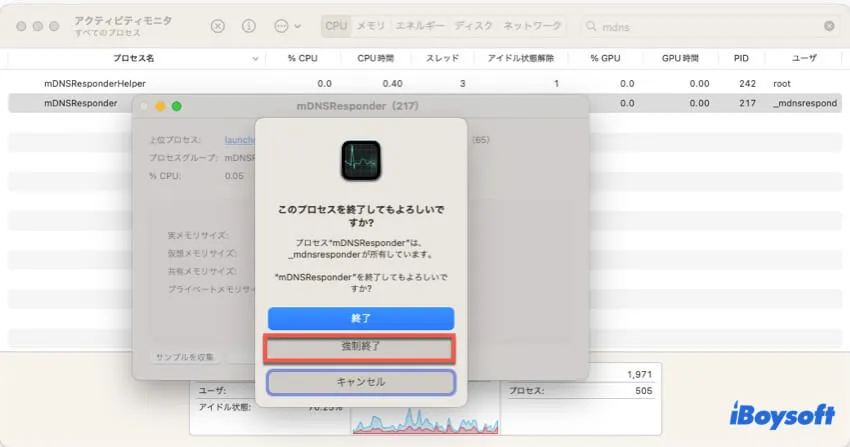Click the Activity Monitor icon in dialog
850x447 pixels.
click(360, 160)
